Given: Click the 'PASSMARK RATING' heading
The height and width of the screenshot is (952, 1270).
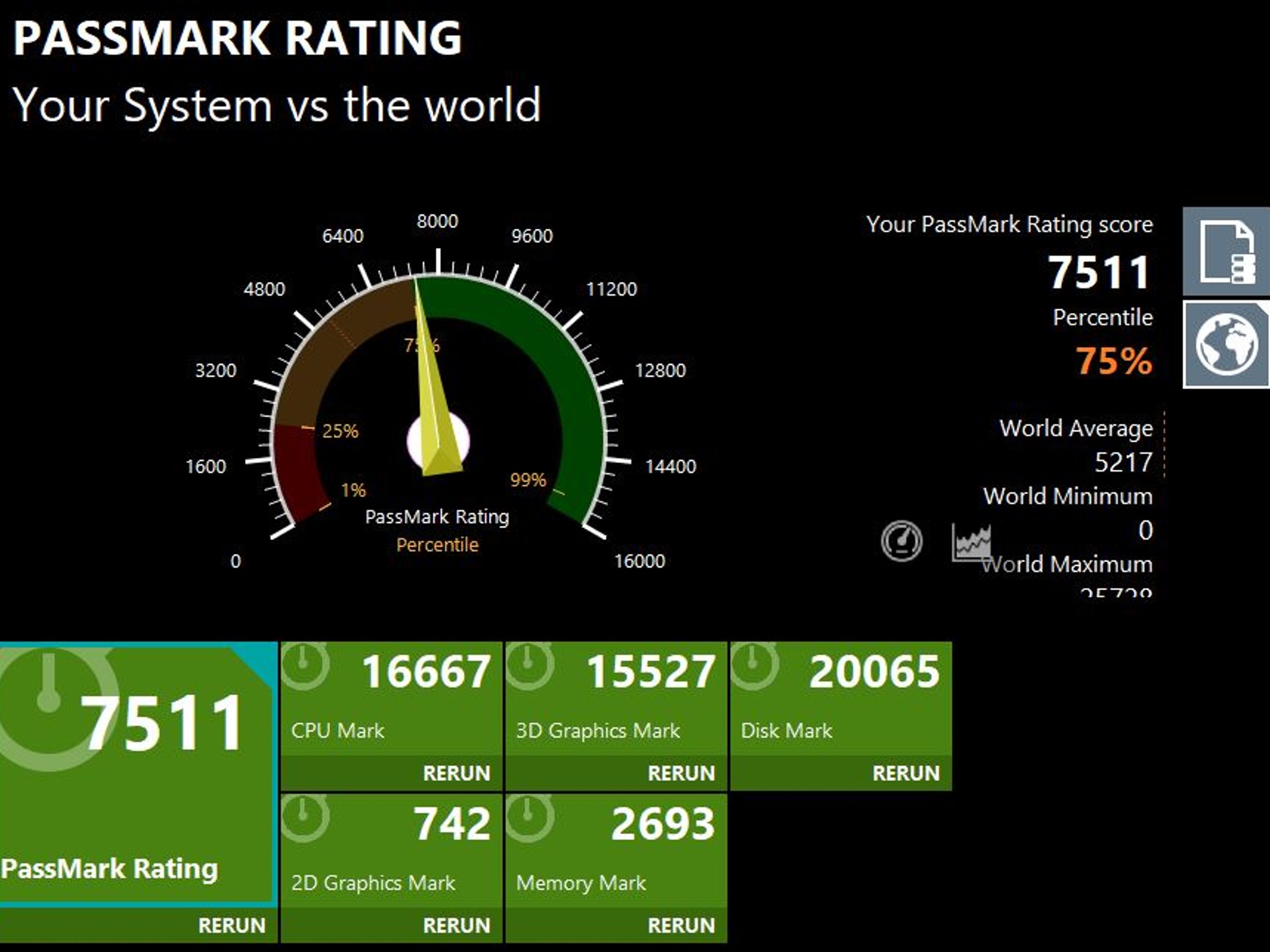Looking at the screenshot, I should tap(238, 38).
